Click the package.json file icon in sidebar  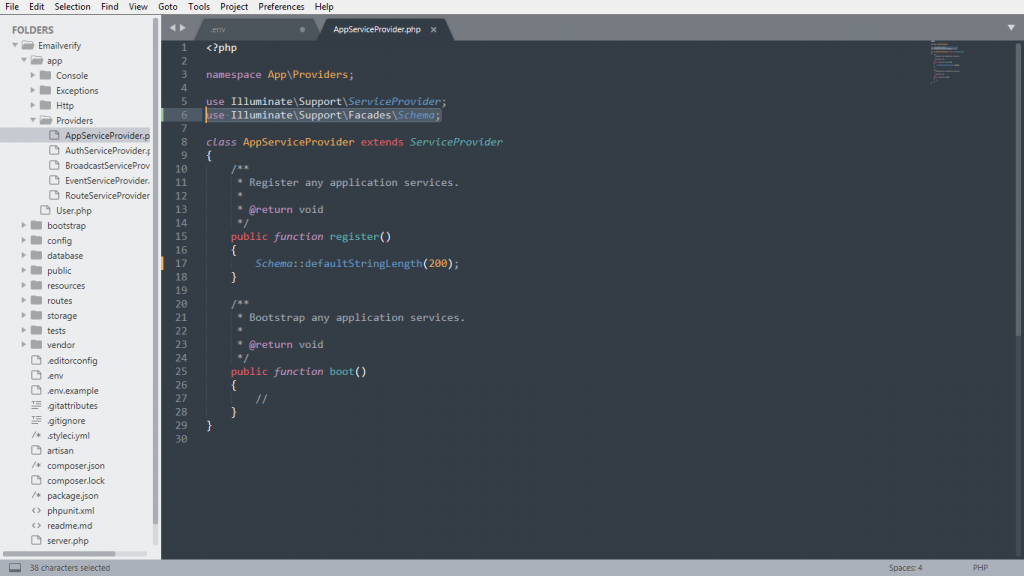coord(36,496)
